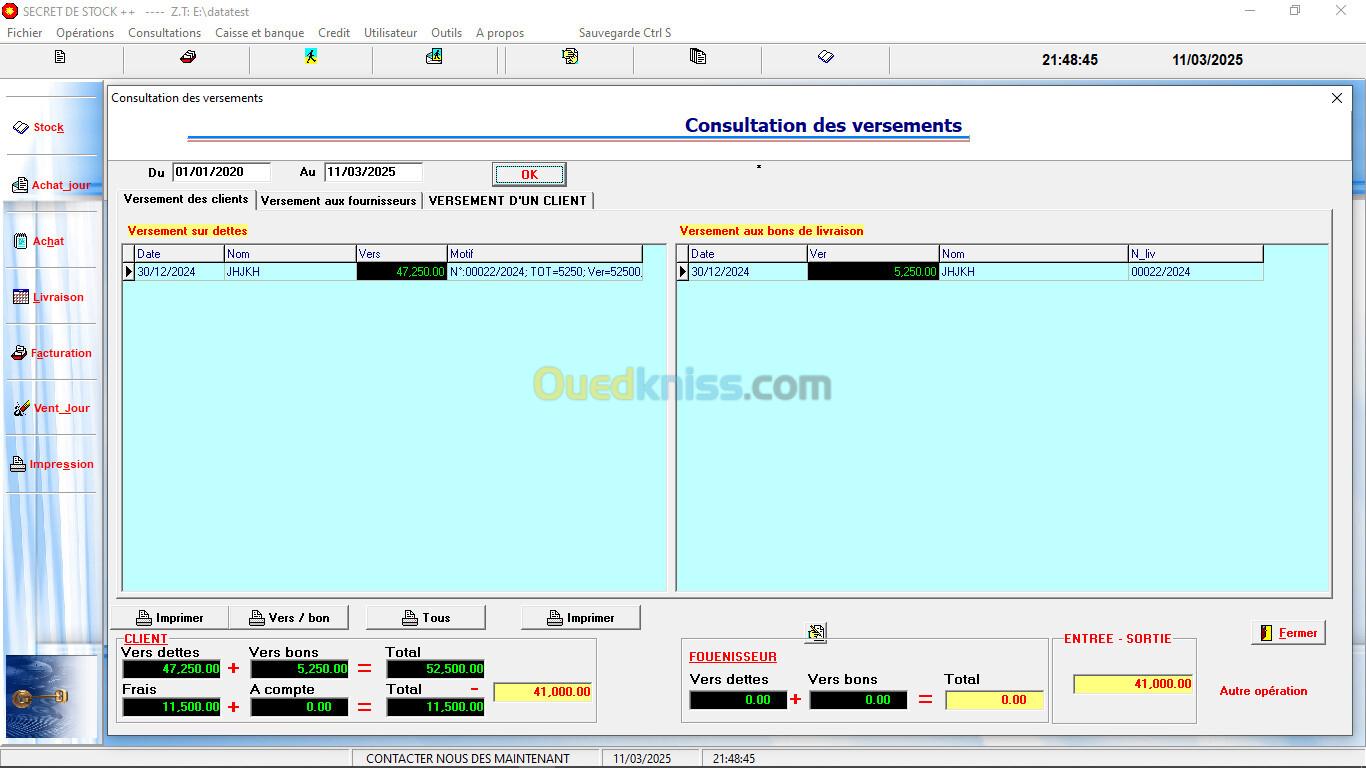
Task: Close the window with Fermer button
Action: point(1288,633)
